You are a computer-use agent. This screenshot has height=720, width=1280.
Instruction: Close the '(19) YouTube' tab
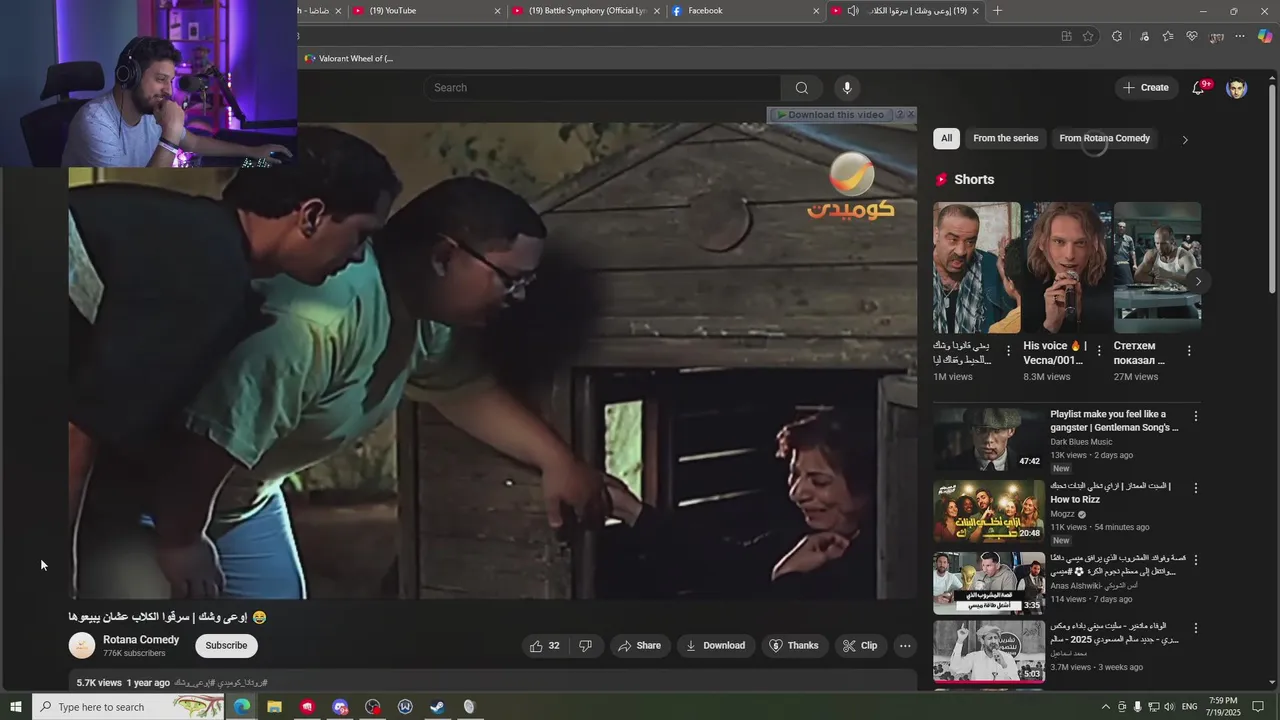(497, 11)
